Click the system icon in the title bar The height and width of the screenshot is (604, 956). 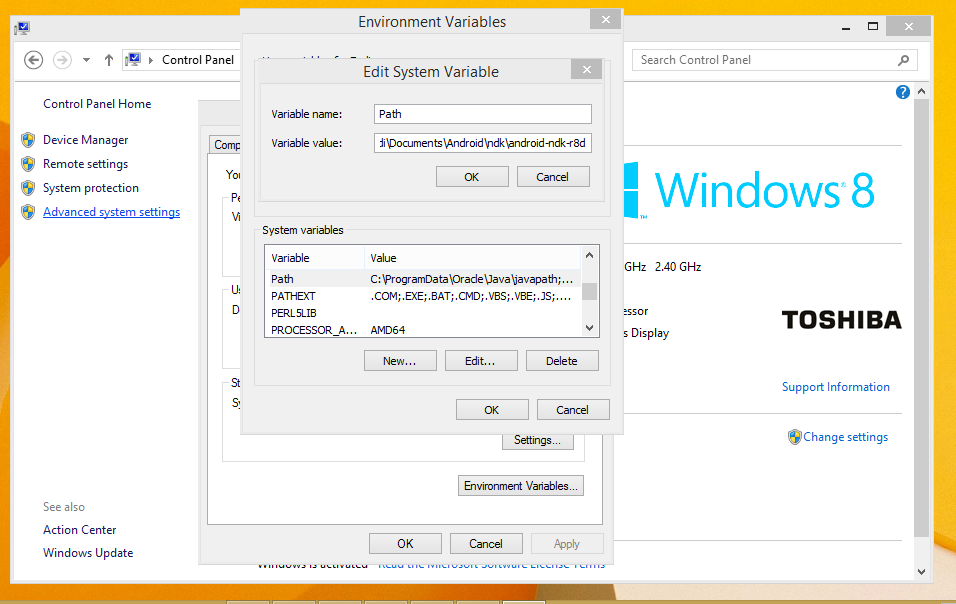click(23, 27)
